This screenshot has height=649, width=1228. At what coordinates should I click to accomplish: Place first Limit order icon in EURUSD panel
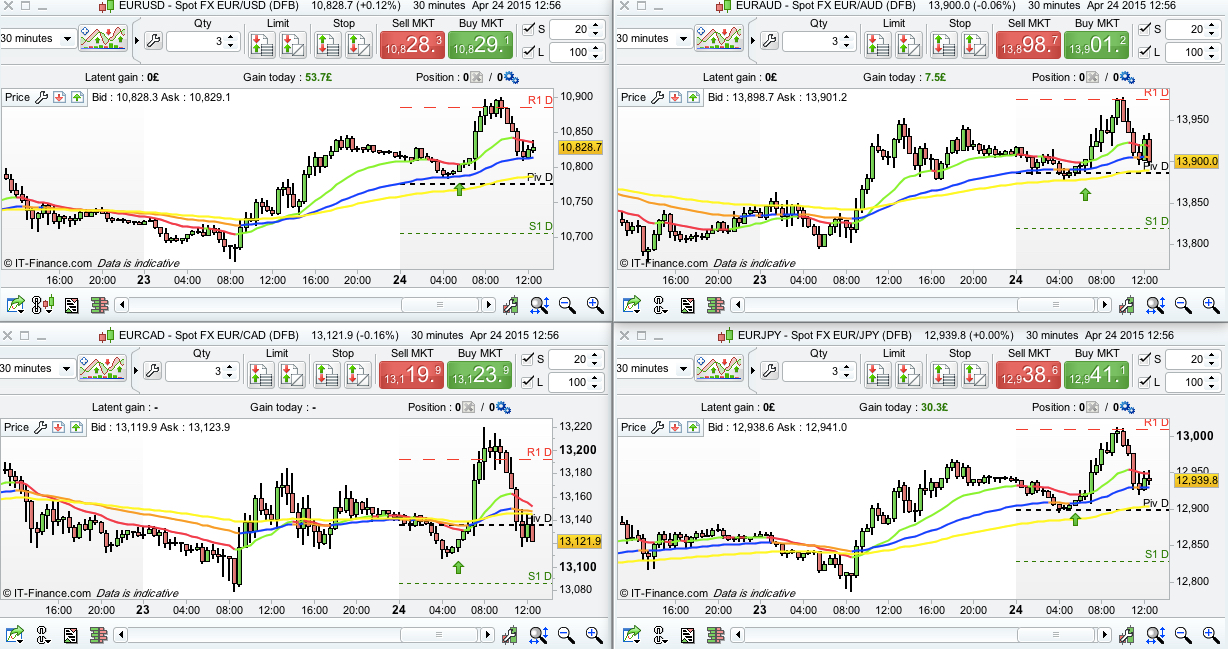coord(262,44)
